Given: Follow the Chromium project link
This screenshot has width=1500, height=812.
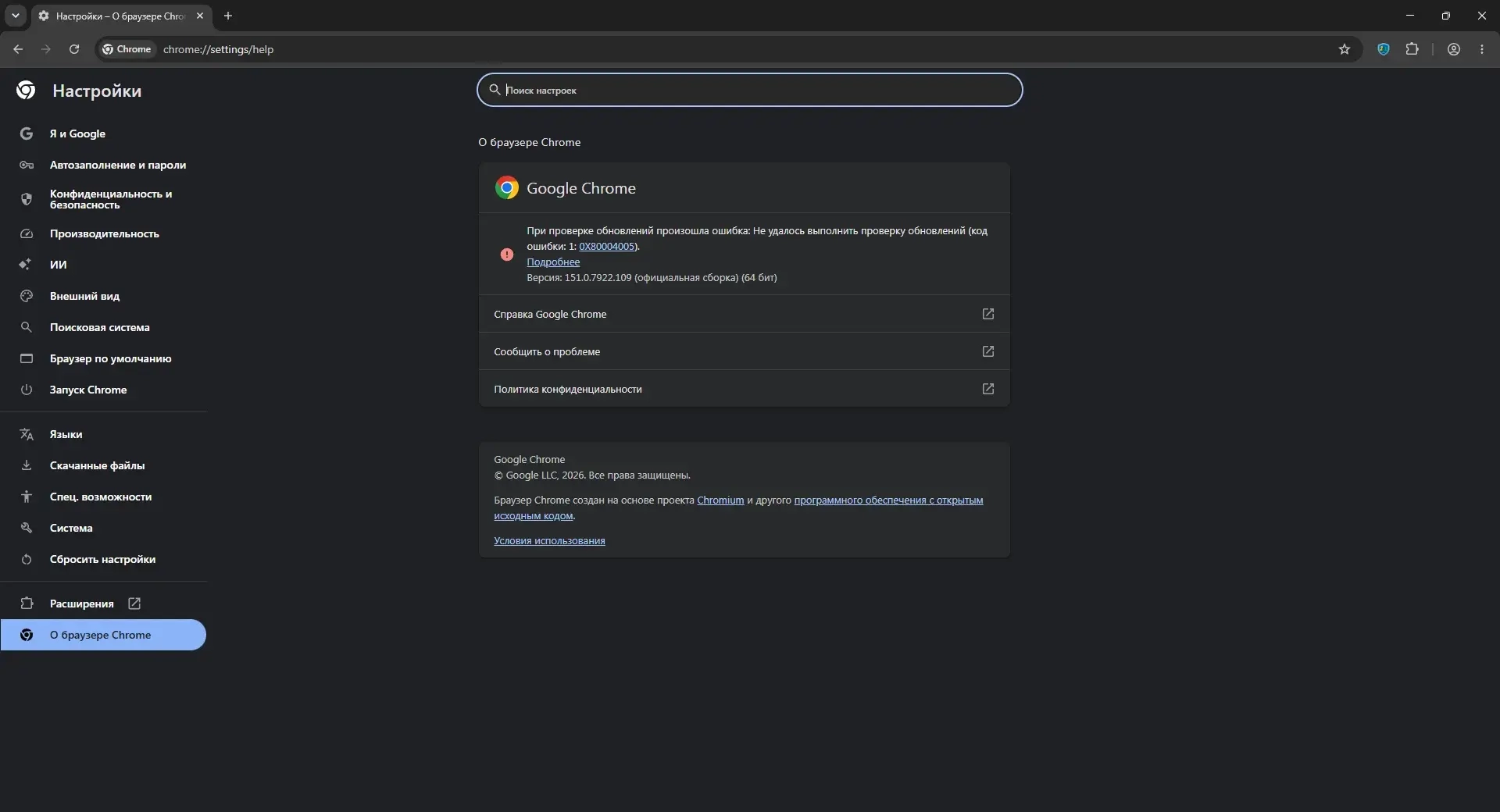Looking at the screenshot, I should pos(720,500).
